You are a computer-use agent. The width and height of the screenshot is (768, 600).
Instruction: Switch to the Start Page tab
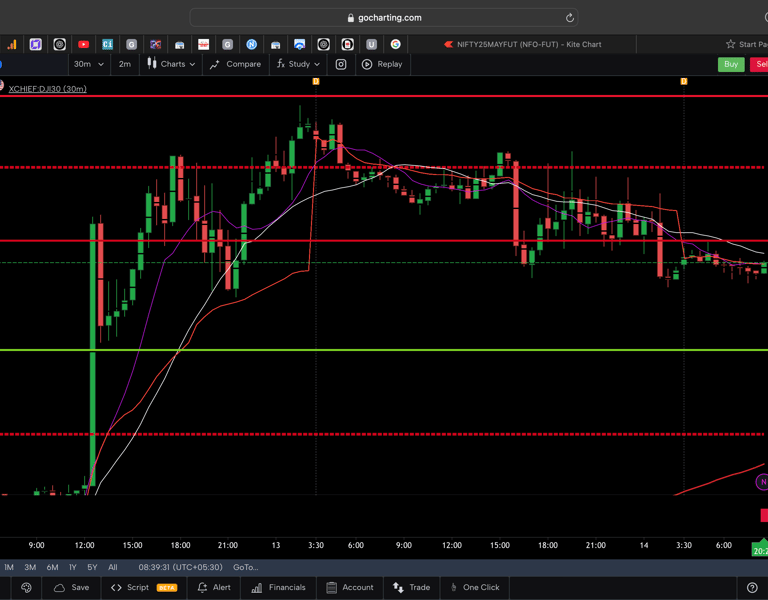point(747,44)
